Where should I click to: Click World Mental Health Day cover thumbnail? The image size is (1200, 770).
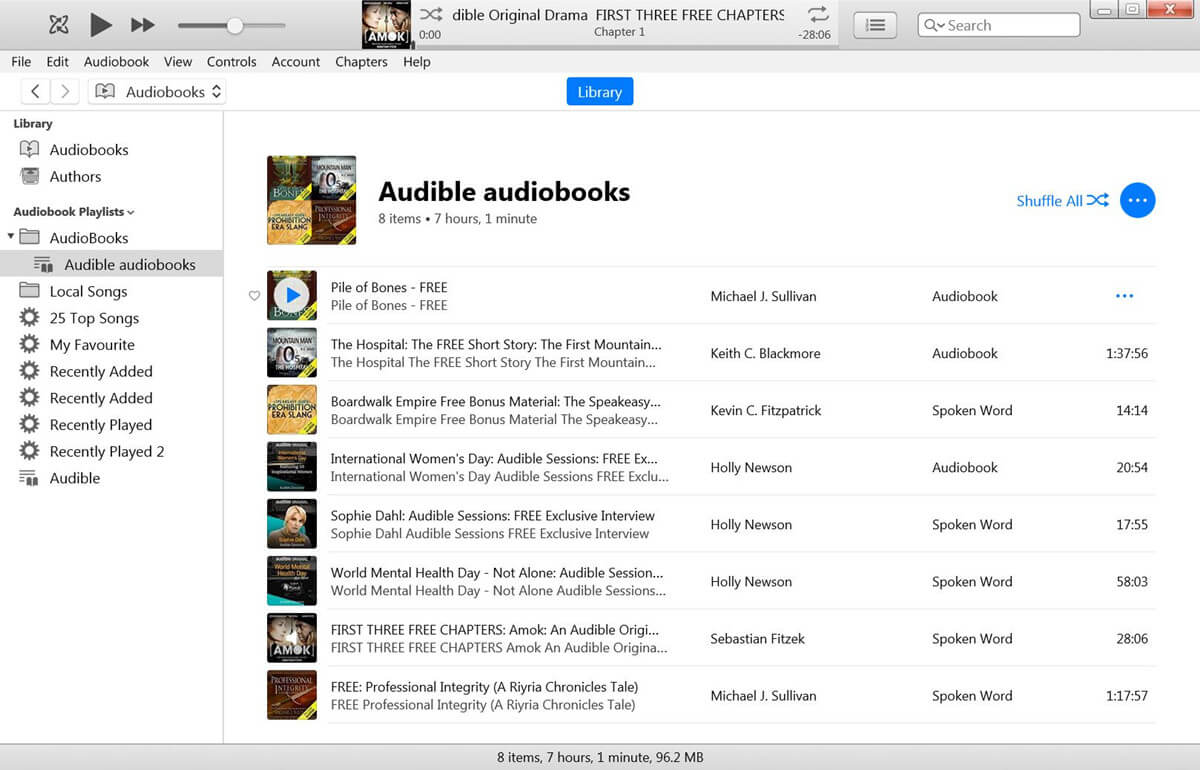coord(292,581)
